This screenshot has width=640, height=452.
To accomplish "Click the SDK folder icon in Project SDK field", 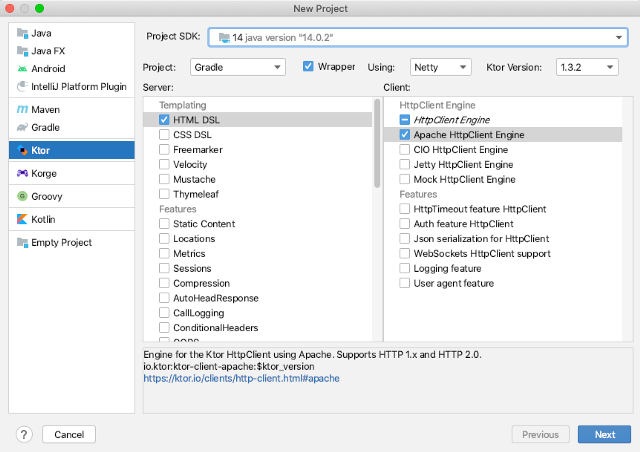I will (224, 38).
